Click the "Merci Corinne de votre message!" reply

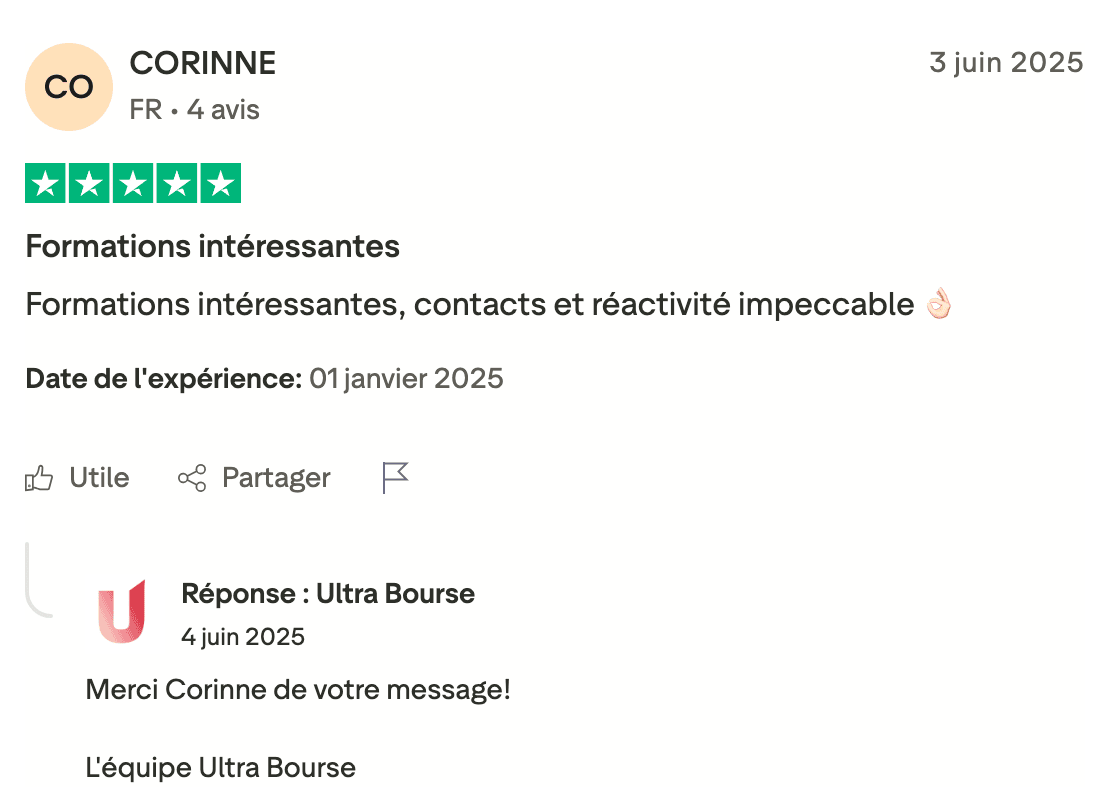click(298, 689)
